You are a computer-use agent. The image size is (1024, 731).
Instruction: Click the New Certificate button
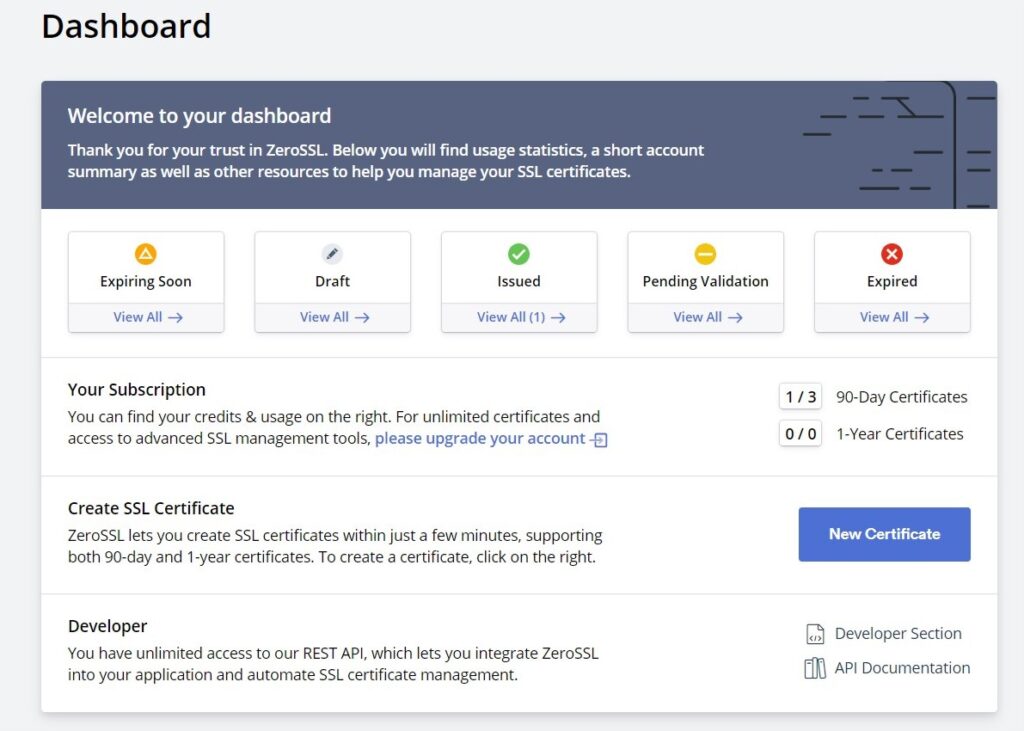884,534
